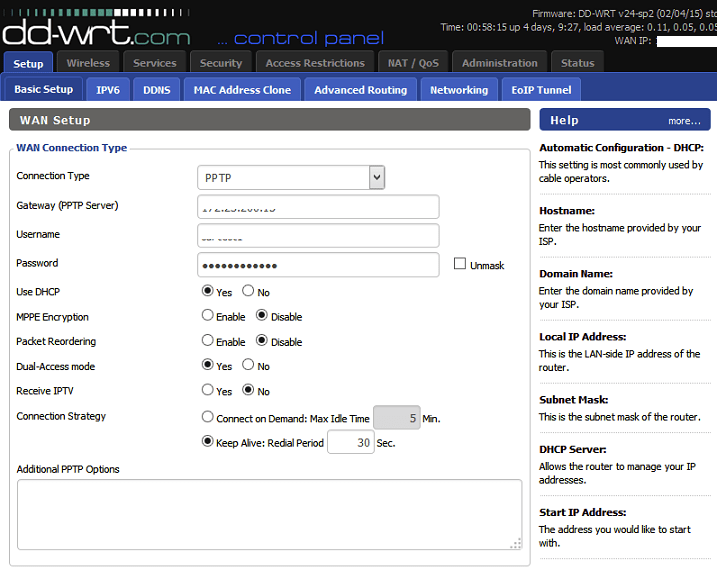Click the Help more... link

[684, 121]
